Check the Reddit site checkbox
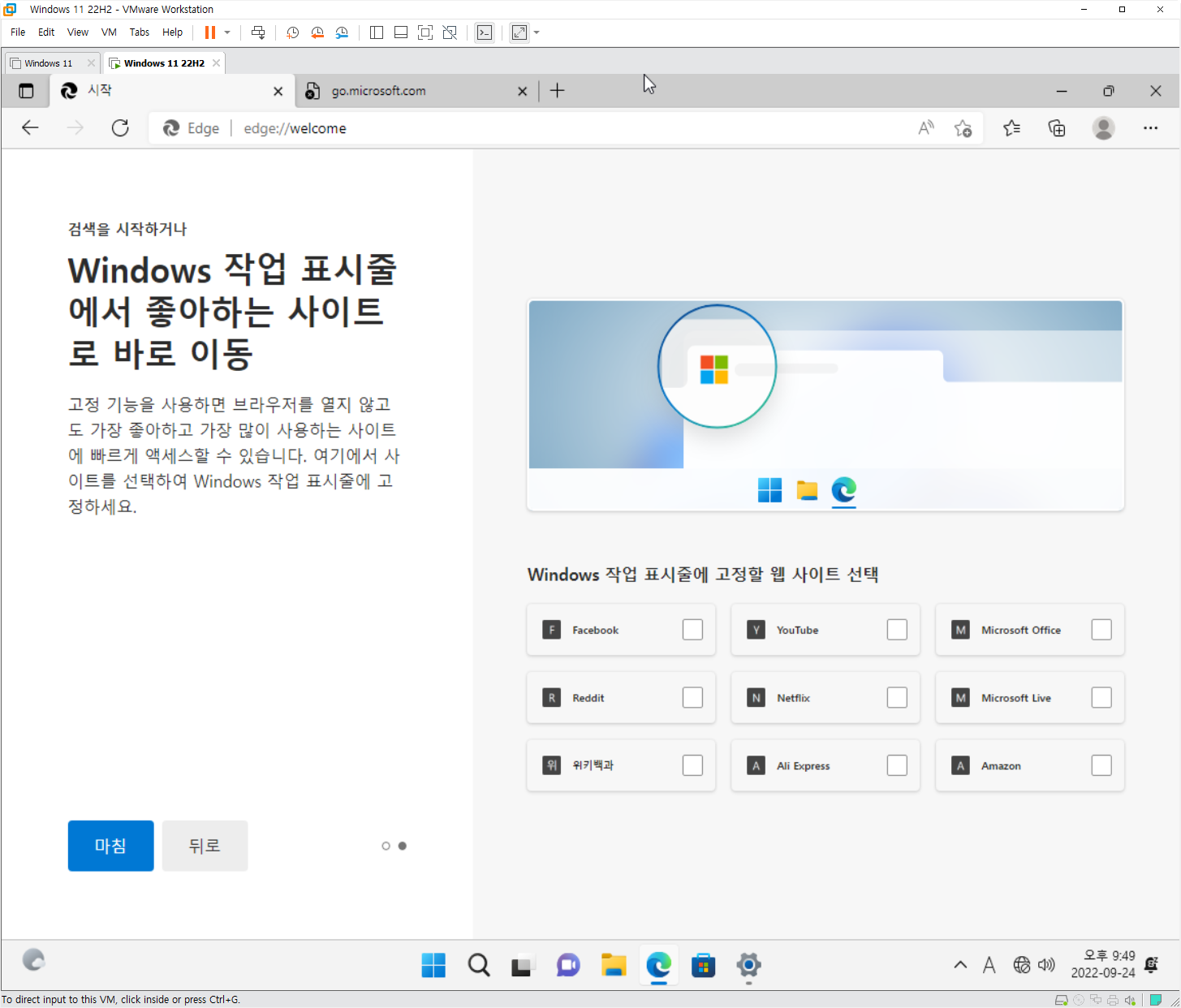This screenshot has height=1008, width=1181. 692,697
